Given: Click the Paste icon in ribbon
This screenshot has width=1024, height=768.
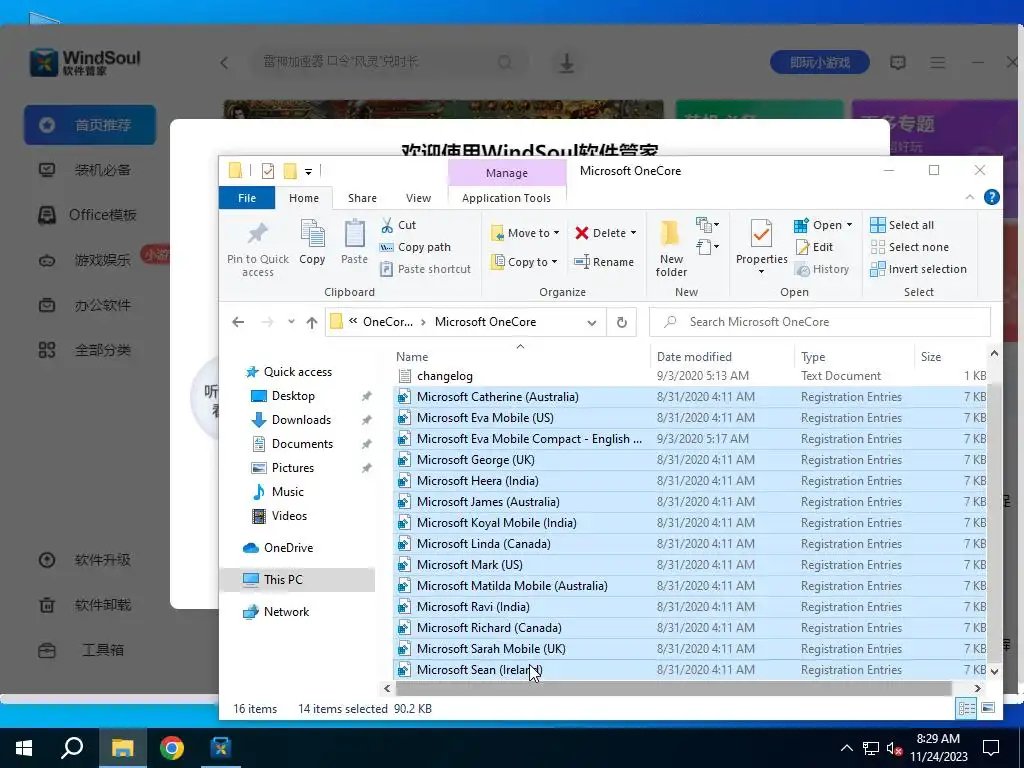Looking at the screenshot, I should tap(355, 234).
